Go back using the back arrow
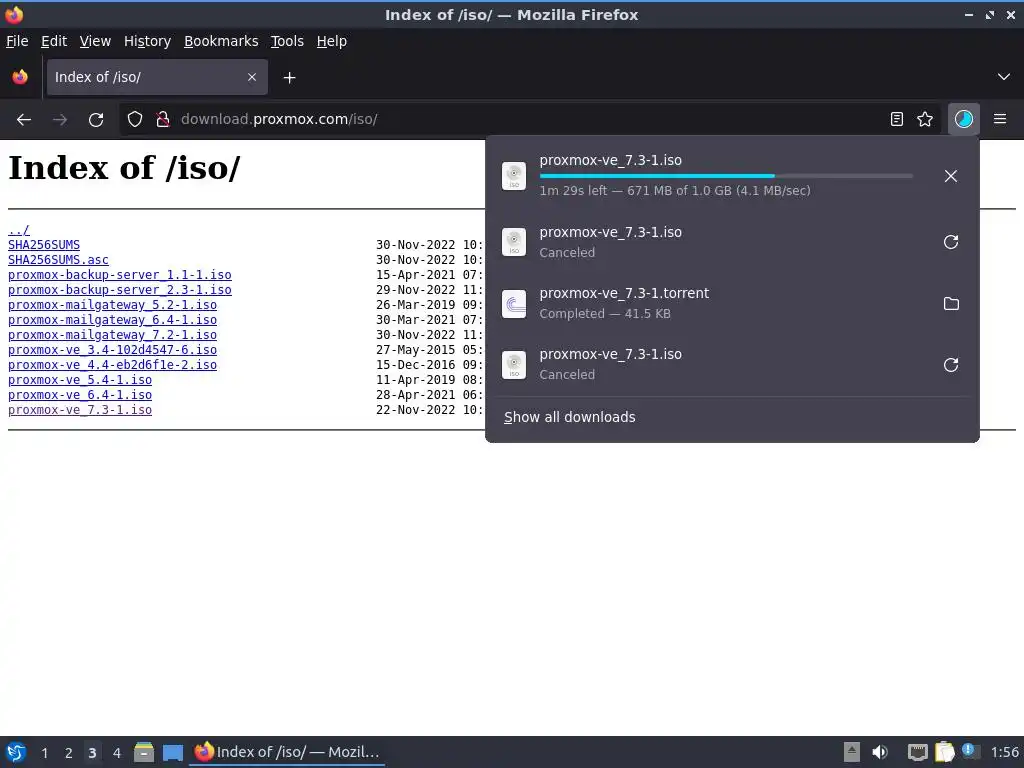1024x768 pixels. pyautogui.click(x=24, y=120)
